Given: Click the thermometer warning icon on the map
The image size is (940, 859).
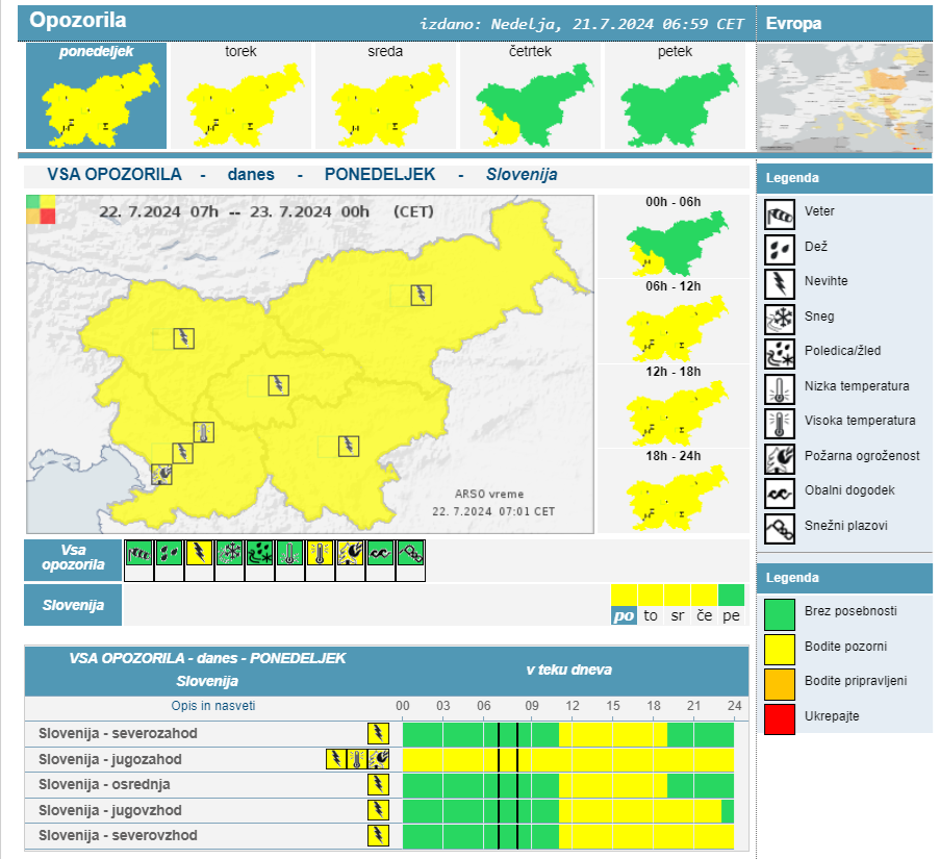Looking at the screenshot, I should click(204, 432).
